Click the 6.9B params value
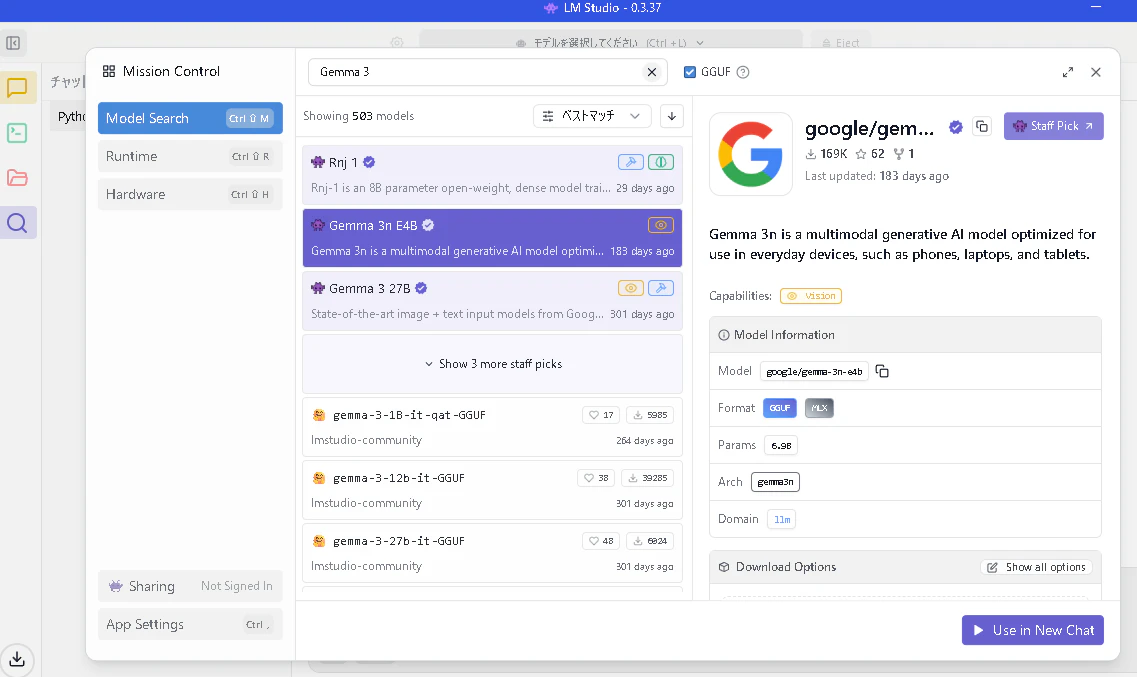The image size is (1137, 677). pos(781,445)
